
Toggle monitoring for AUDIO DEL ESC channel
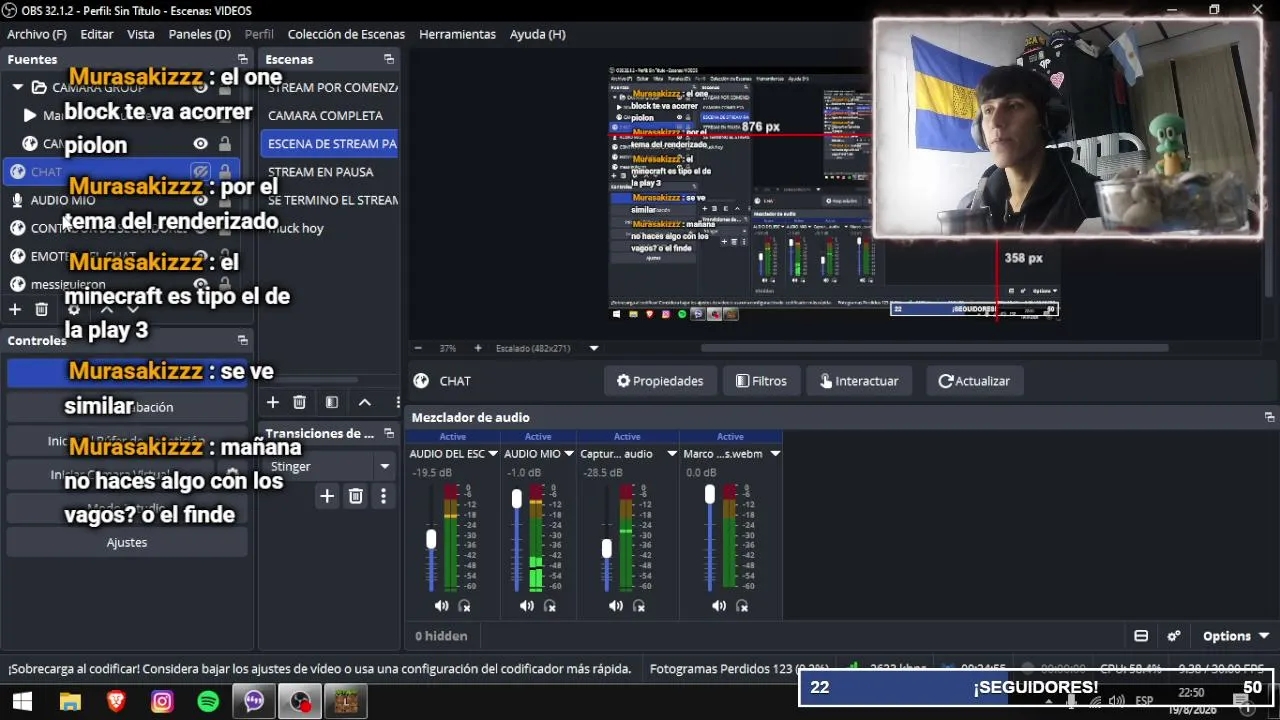click(464, 606)
